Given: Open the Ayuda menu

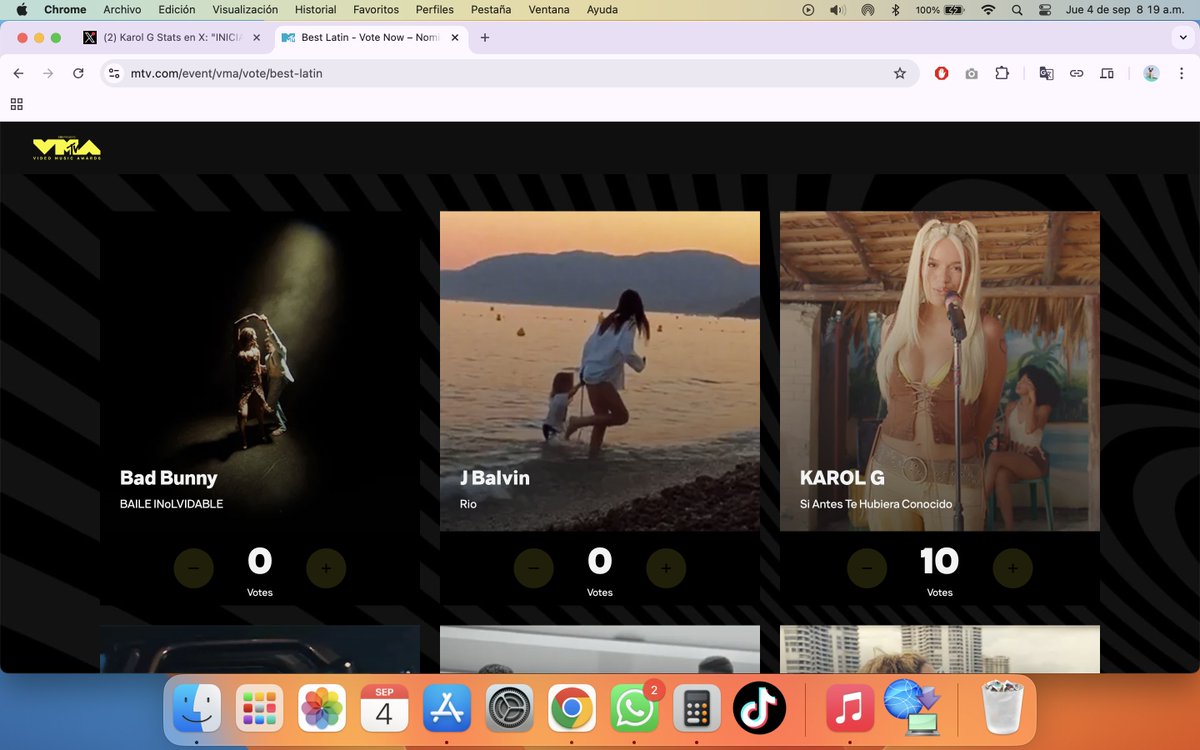Looking at the screenshot, I should coord(602,9).
